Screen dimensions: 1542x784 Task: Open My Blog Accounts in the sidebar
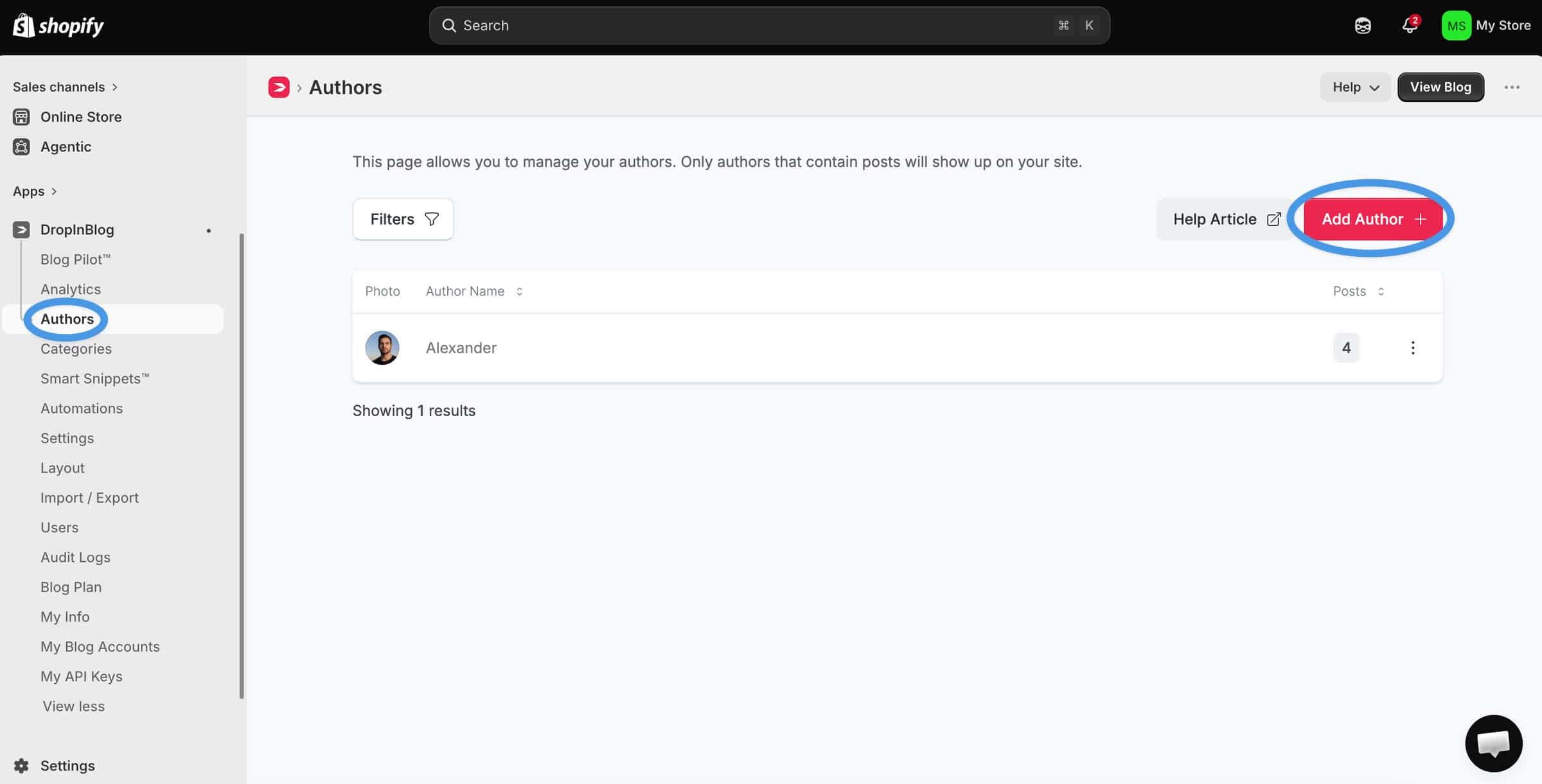[x=100, y=647]
